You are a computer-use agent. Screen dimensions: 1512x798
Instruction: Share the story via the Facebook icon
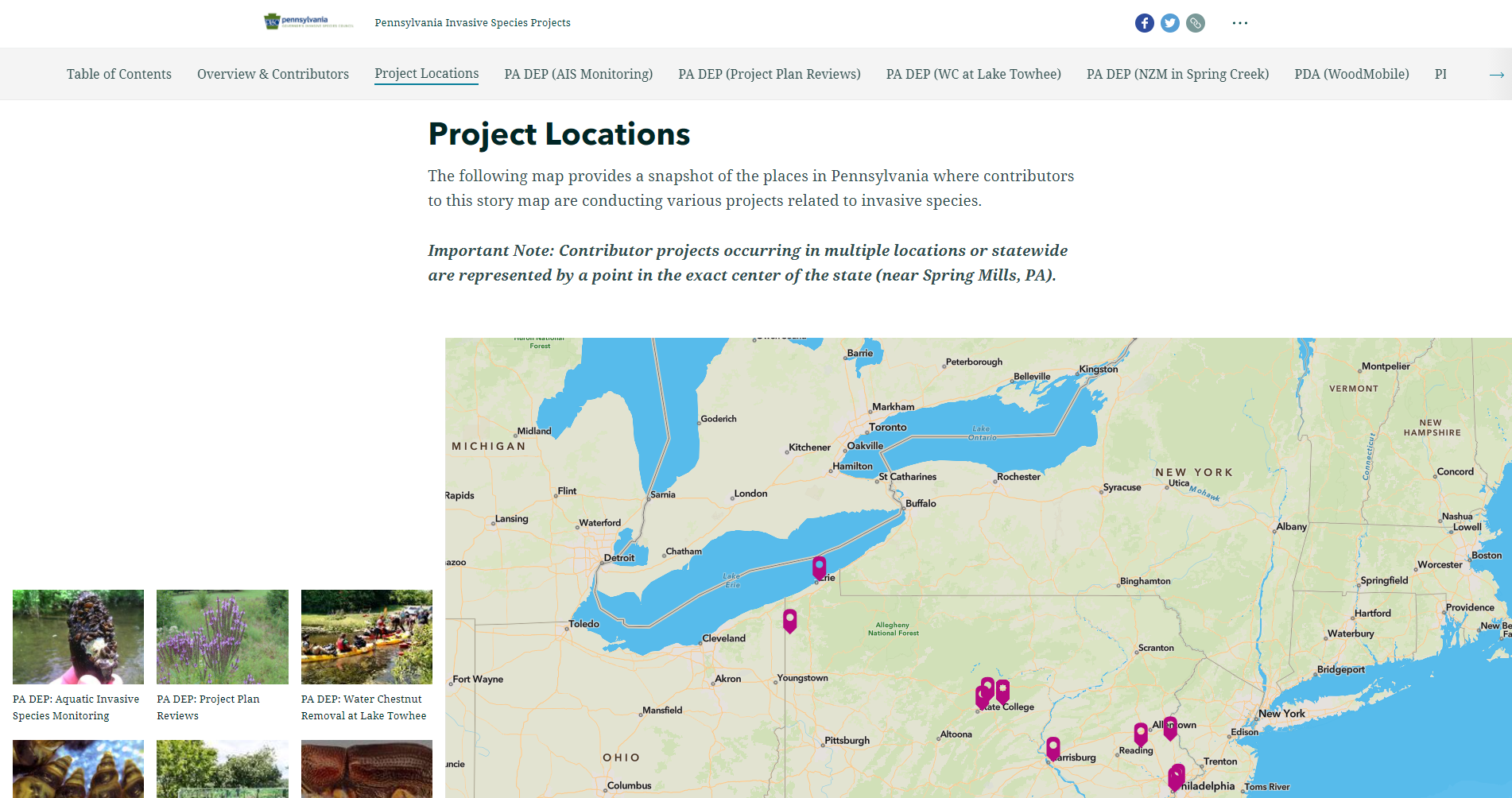(x=1144, y=23)
